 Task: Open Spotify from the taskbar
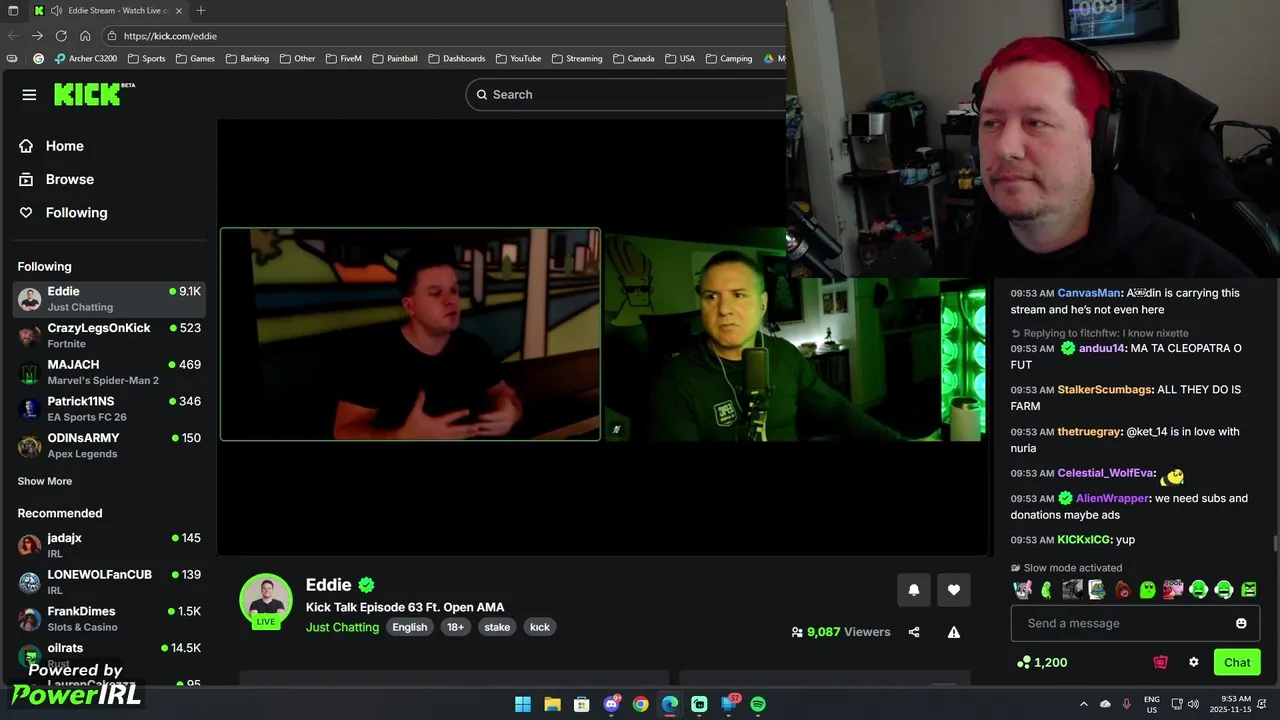point(758,704)
